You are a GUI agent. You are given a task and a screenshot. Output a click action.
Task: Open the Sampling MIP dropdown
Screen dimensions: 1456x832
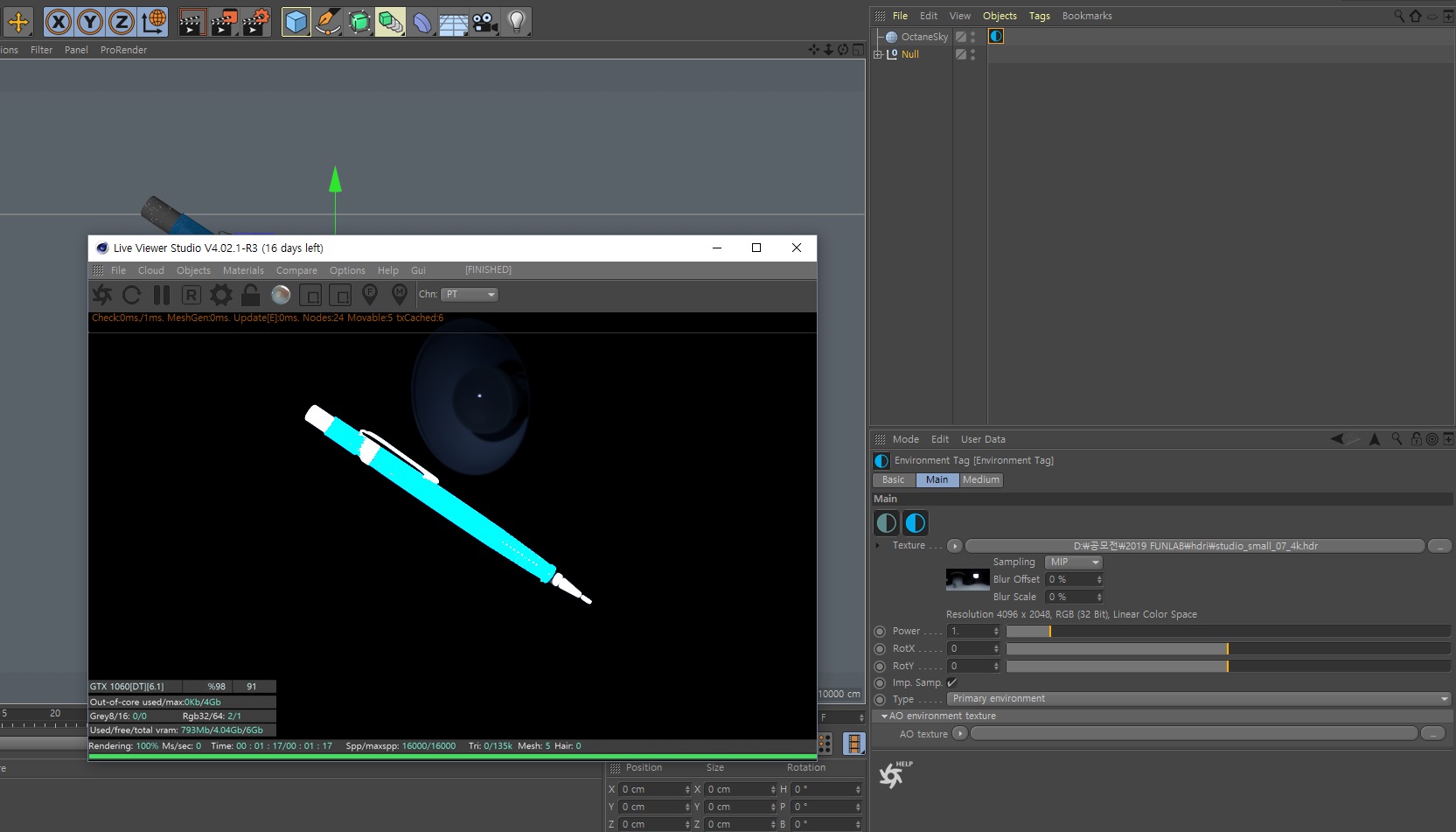click(x=1073, y=563)
